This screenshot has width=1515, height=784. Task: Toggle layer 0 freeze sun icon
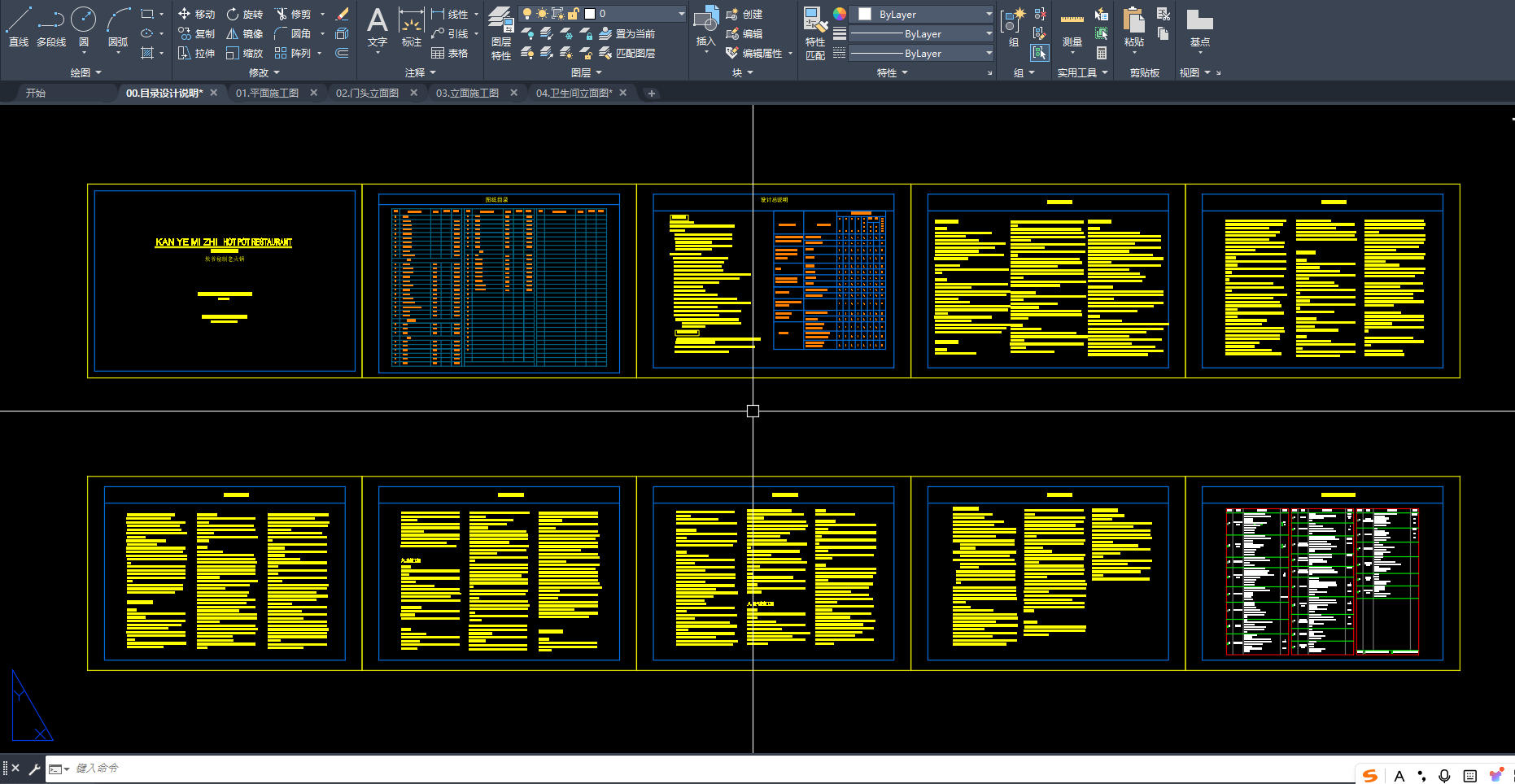pyautogui.click(x=542, y=14)
